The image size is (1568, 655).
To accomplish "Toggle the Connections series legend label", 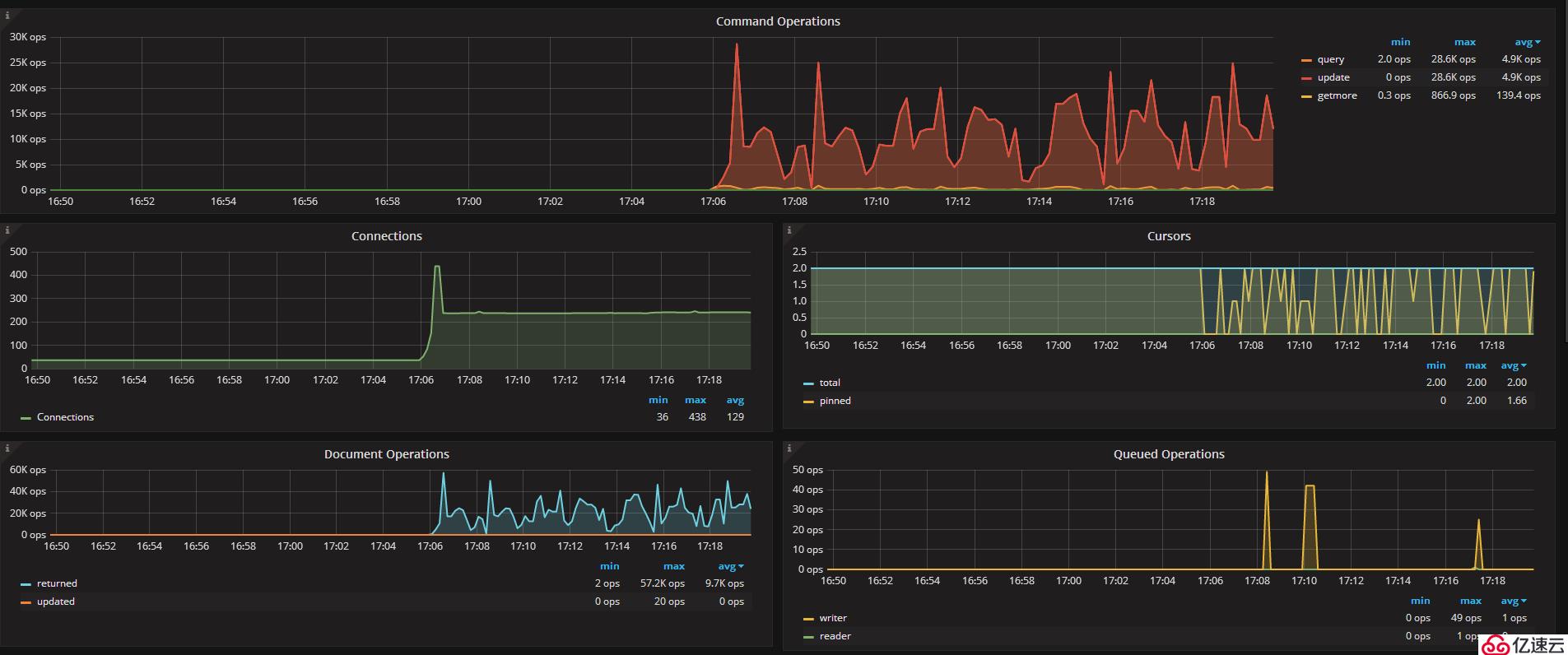I will click(65, 417).
